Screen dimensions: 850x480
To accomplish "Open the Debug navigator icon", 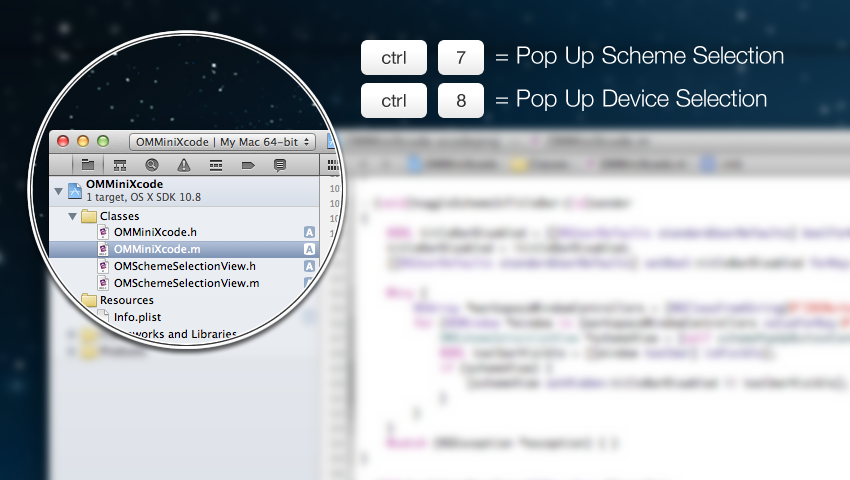I will tap(216, 165).
